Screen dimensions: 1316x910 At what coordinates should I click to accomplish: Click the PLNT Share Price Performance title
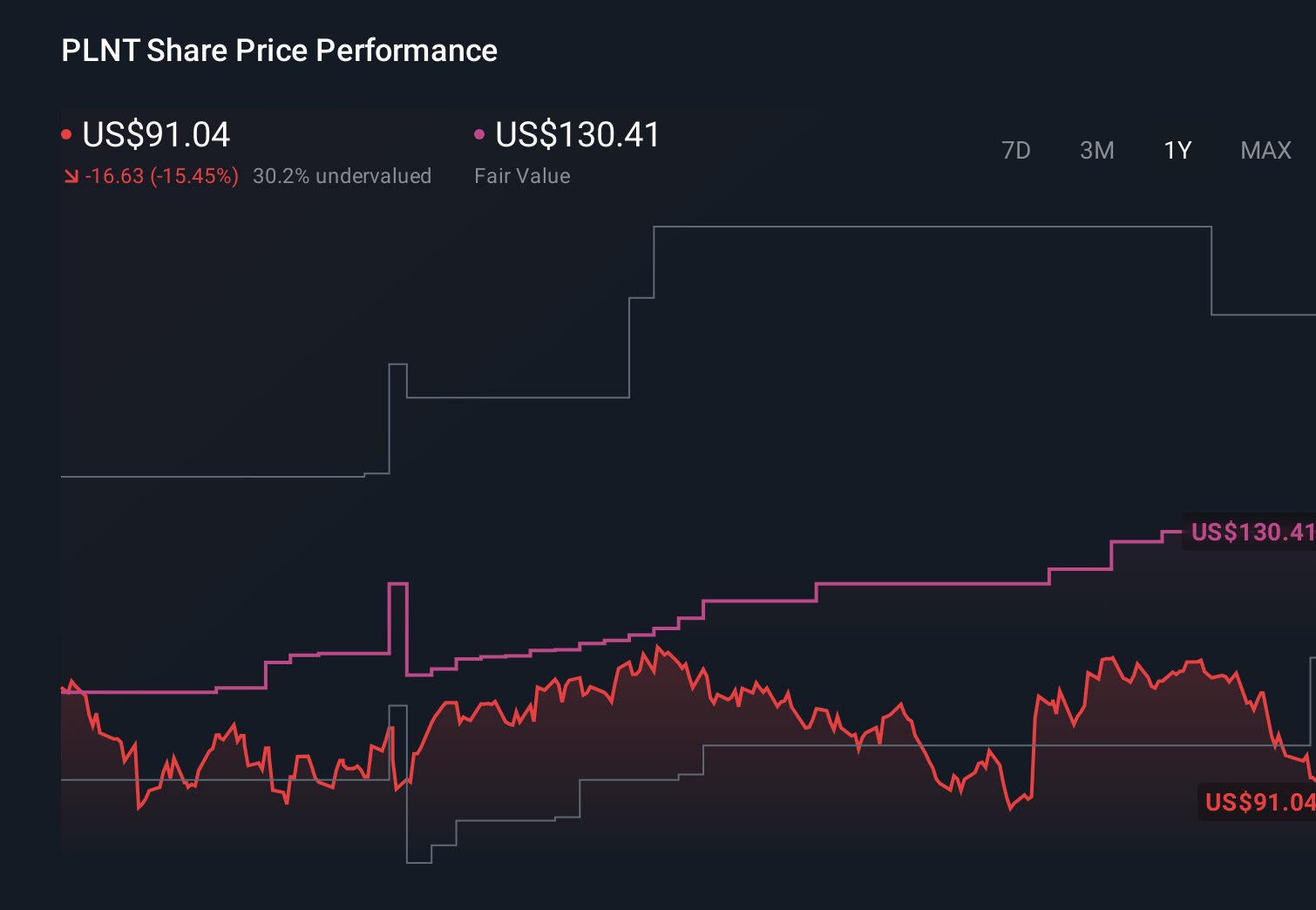pos(279,51)
